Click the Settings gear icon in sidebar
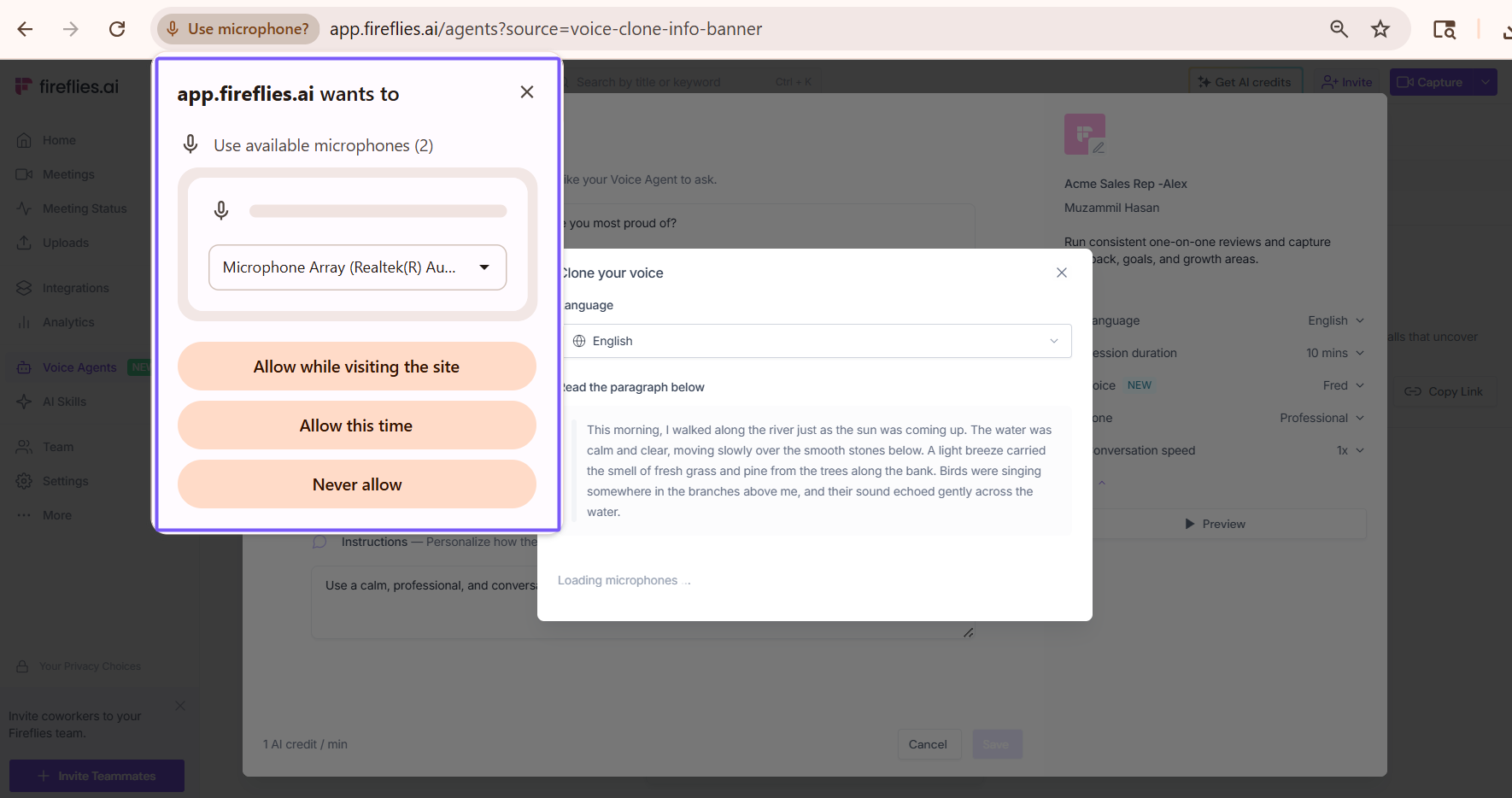 point(24,481)
